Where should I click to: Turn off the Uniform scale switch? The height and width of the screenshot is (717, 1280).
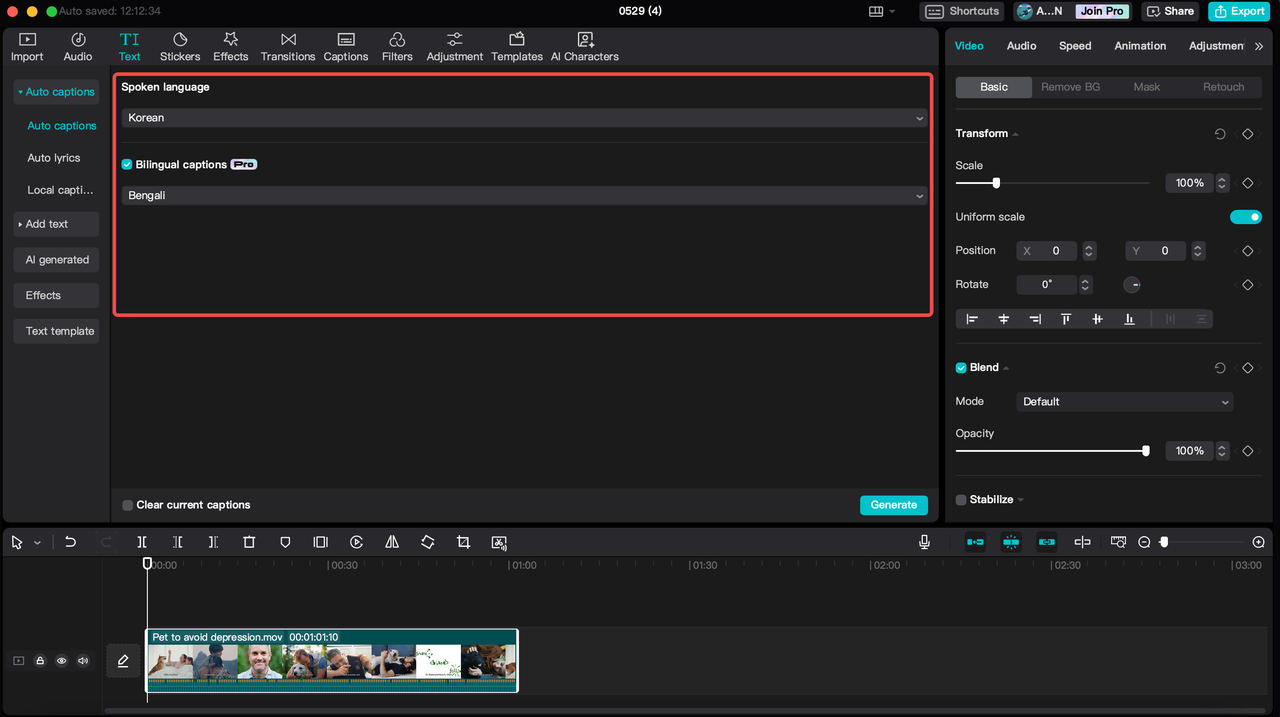pyautogui.click(x=1246, y=217)
